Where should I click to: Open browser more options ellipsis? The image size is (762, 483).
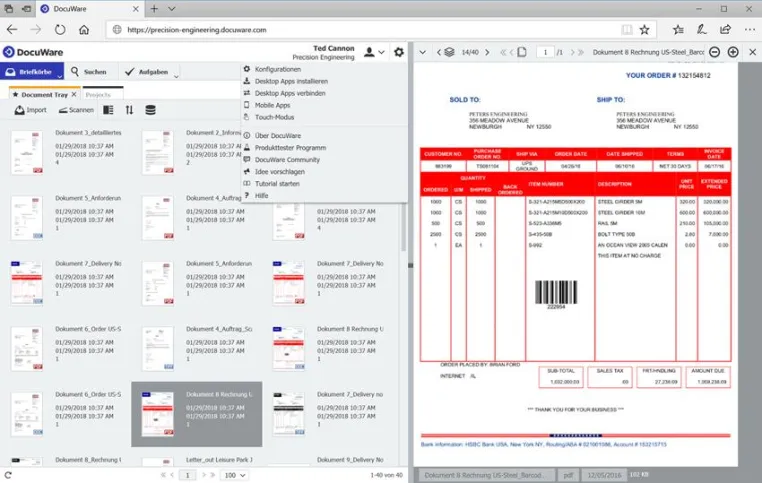pos(750,30)
